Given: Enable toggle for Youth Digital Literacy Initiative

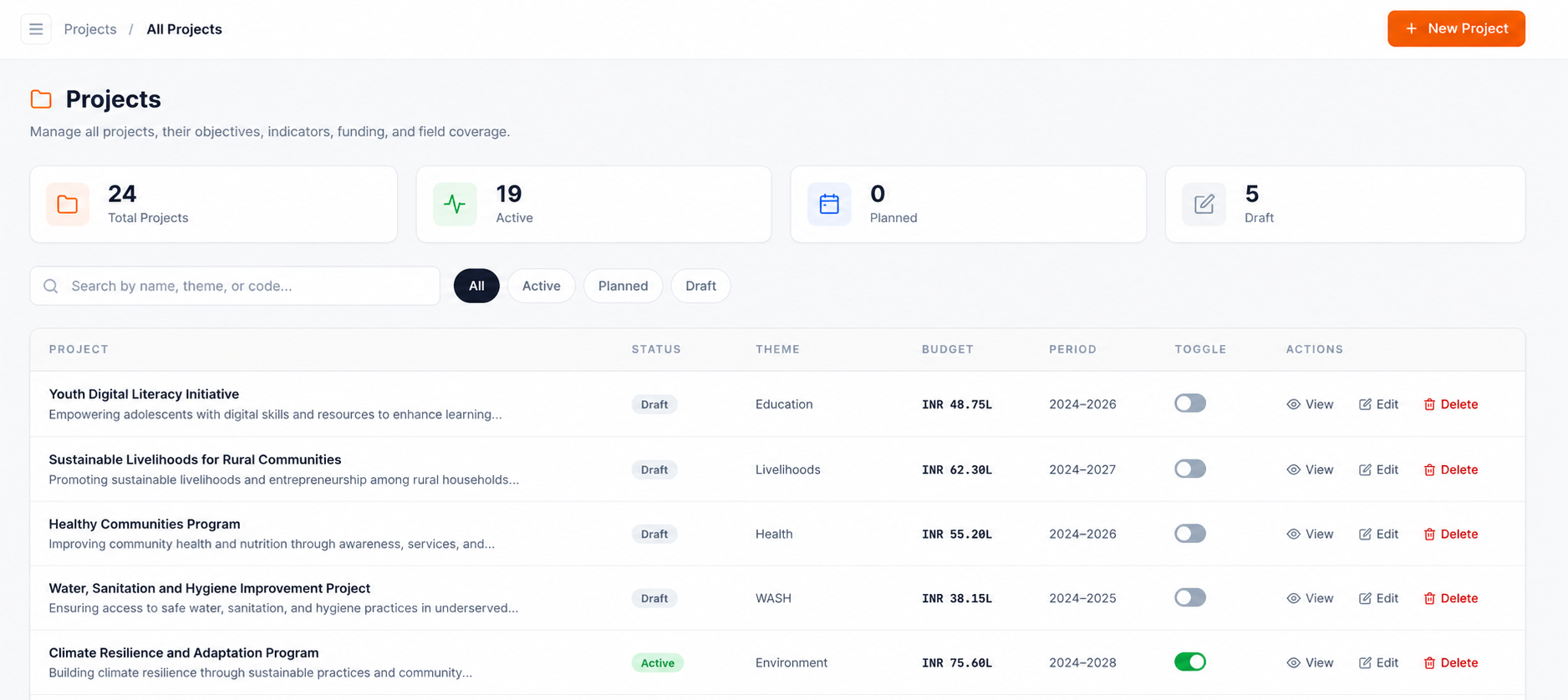Looking at the screenshot, I should pos(1190,403).
